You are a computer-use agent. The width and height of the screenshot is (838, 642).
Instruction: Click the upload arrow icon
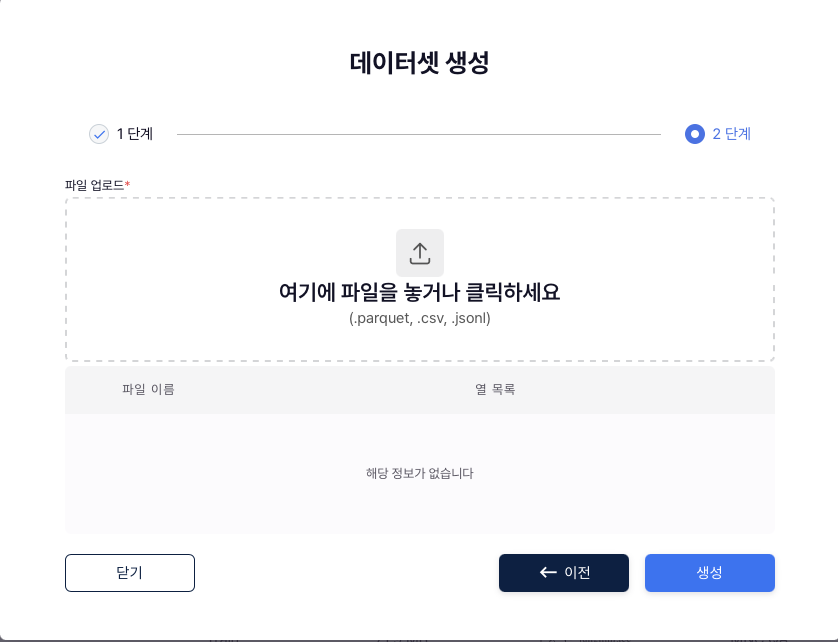[420, 253]
